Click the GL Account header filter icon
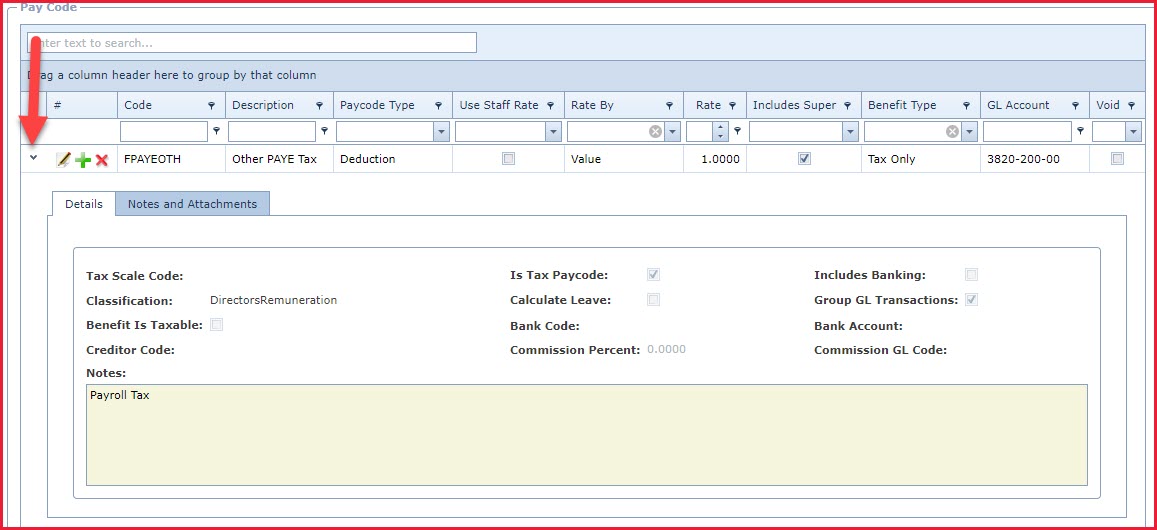1157x530 pixels. (x=1076, y=106)
